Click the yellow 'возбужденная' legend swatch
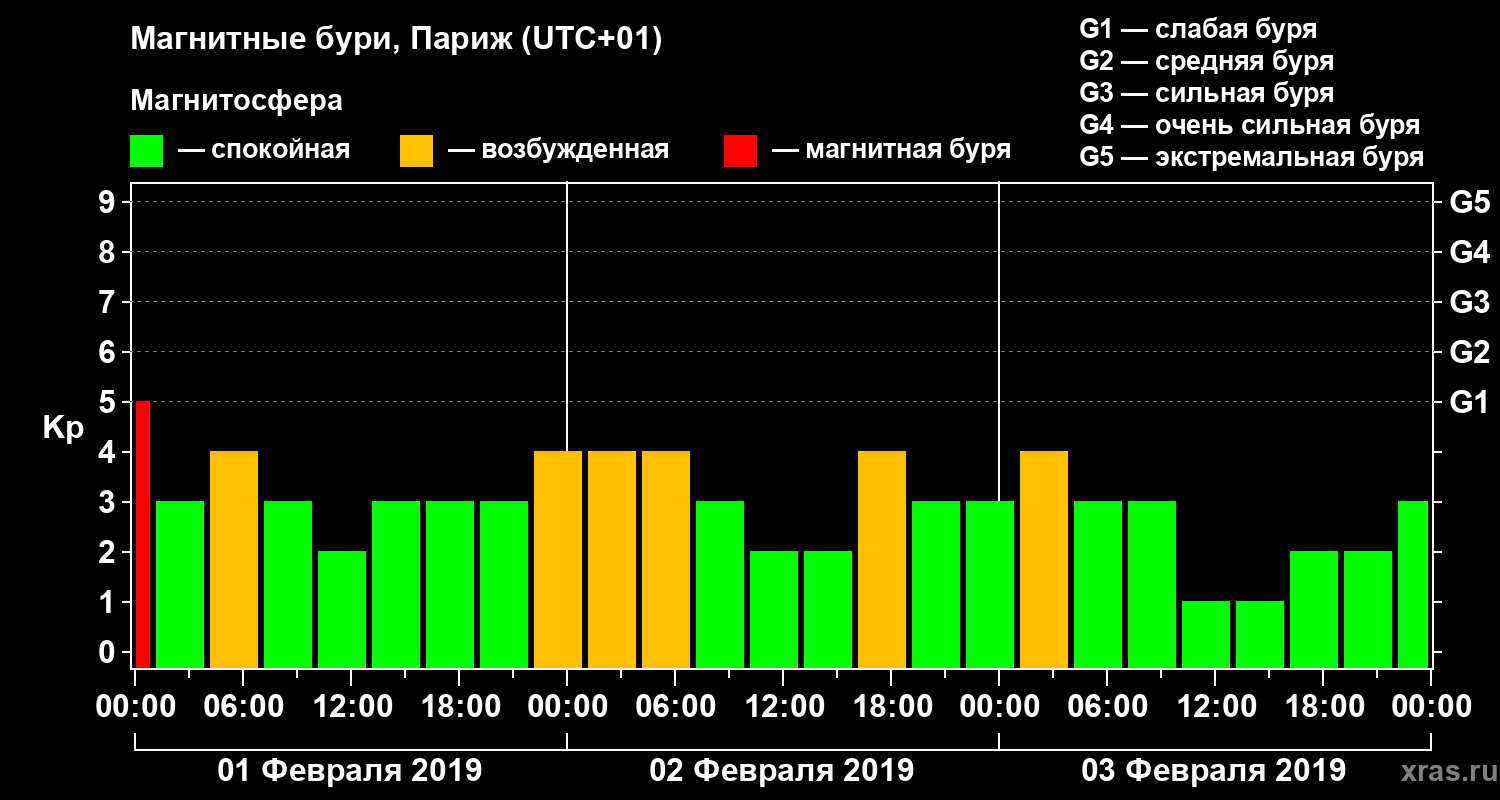 point(416,151)
